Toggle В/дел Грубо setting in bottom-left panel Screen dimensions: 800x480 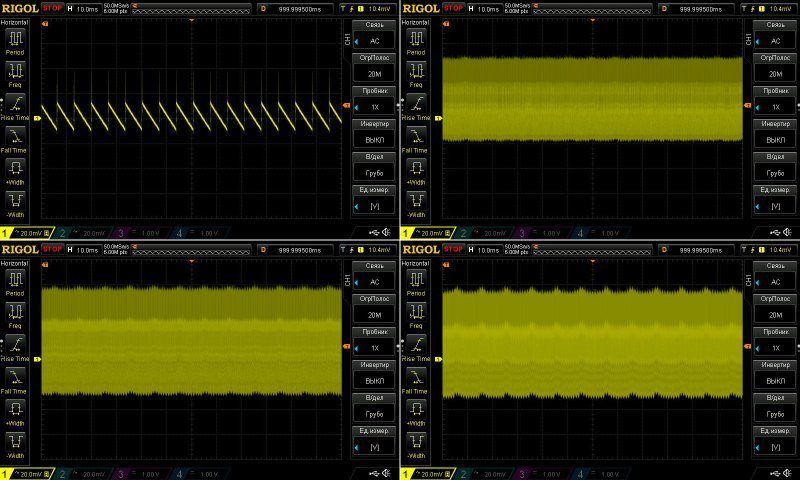coord(375,406)
